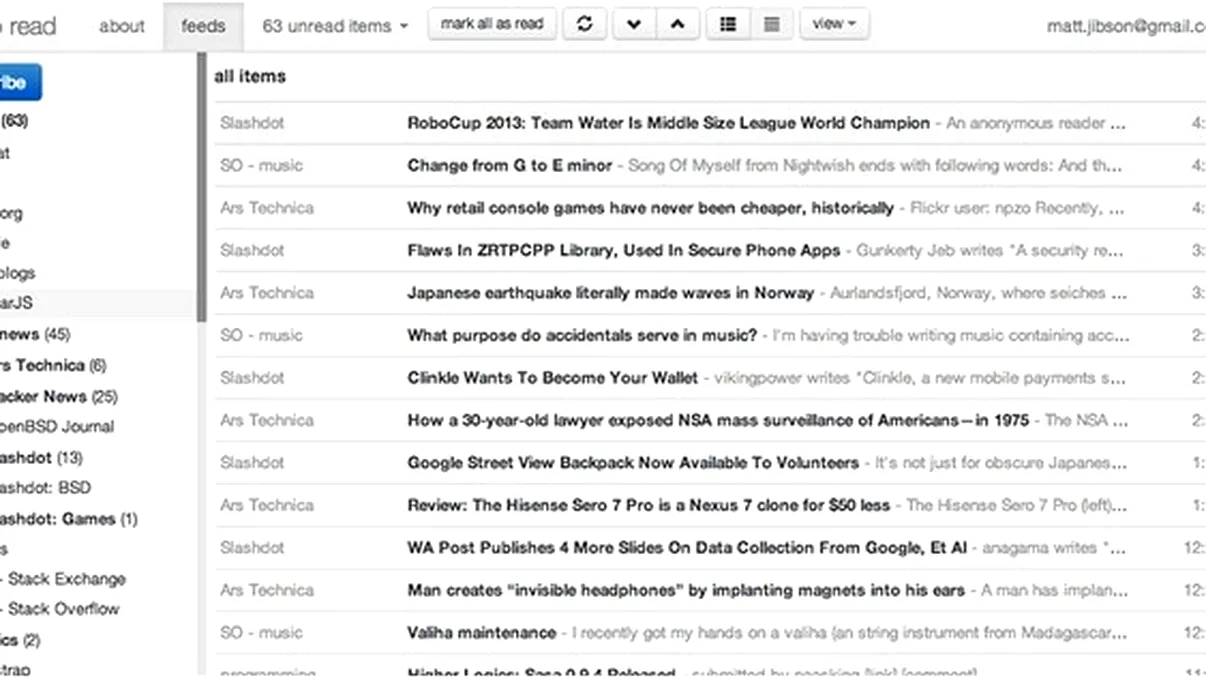Switch to the feeds tab
The image size is (1206, 678).
[x=204, y=26]
